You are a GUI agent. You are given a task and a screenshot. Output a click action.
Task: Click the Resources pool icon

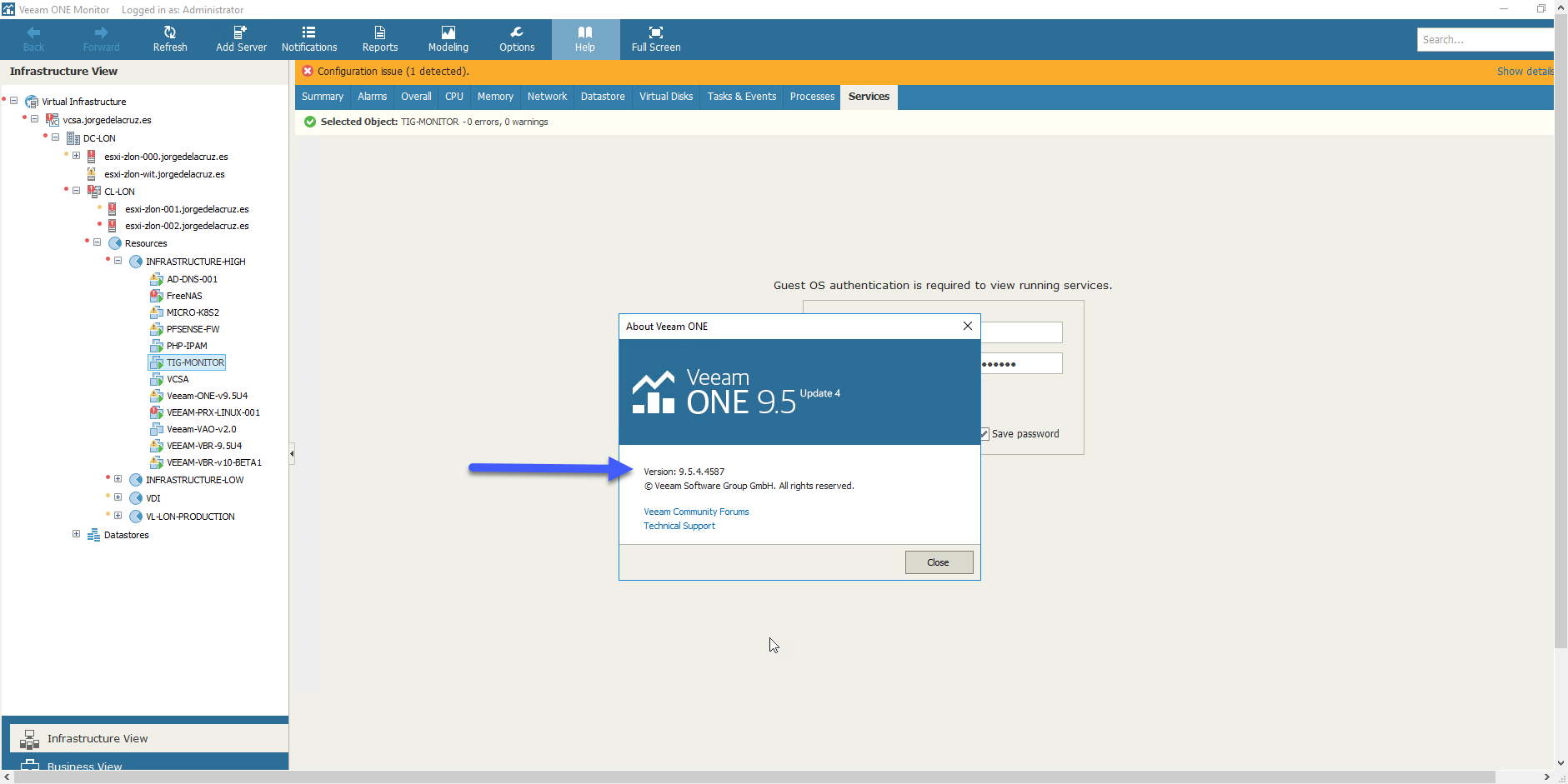115,243
